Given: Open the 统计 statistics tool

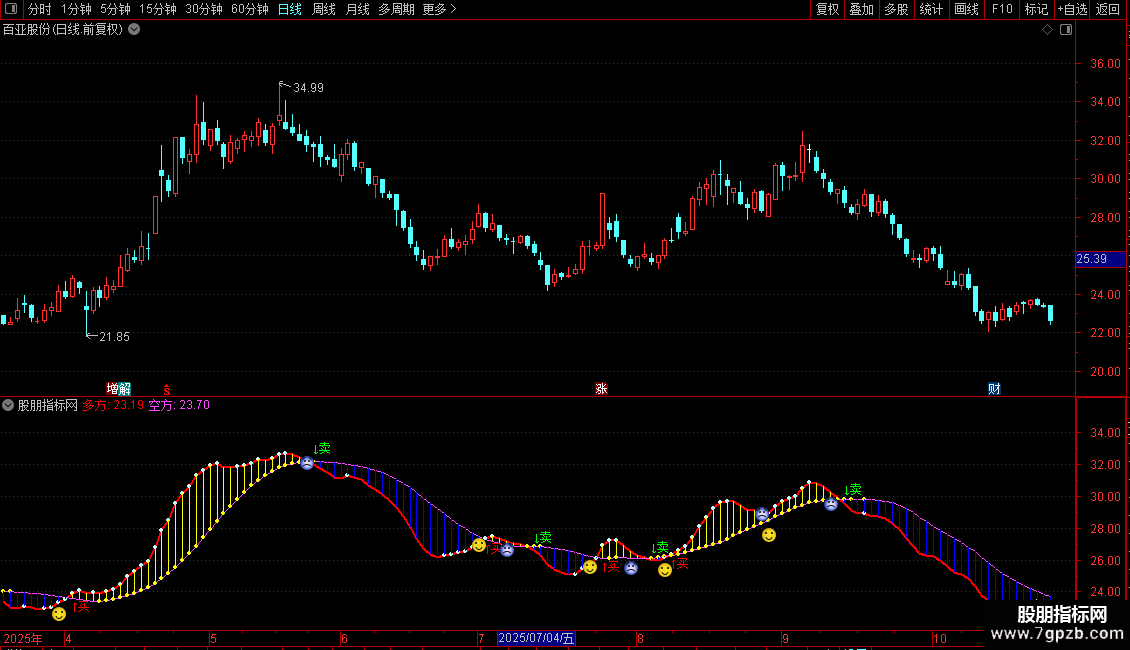Looking at the screenshot, I should pos(931,9).
